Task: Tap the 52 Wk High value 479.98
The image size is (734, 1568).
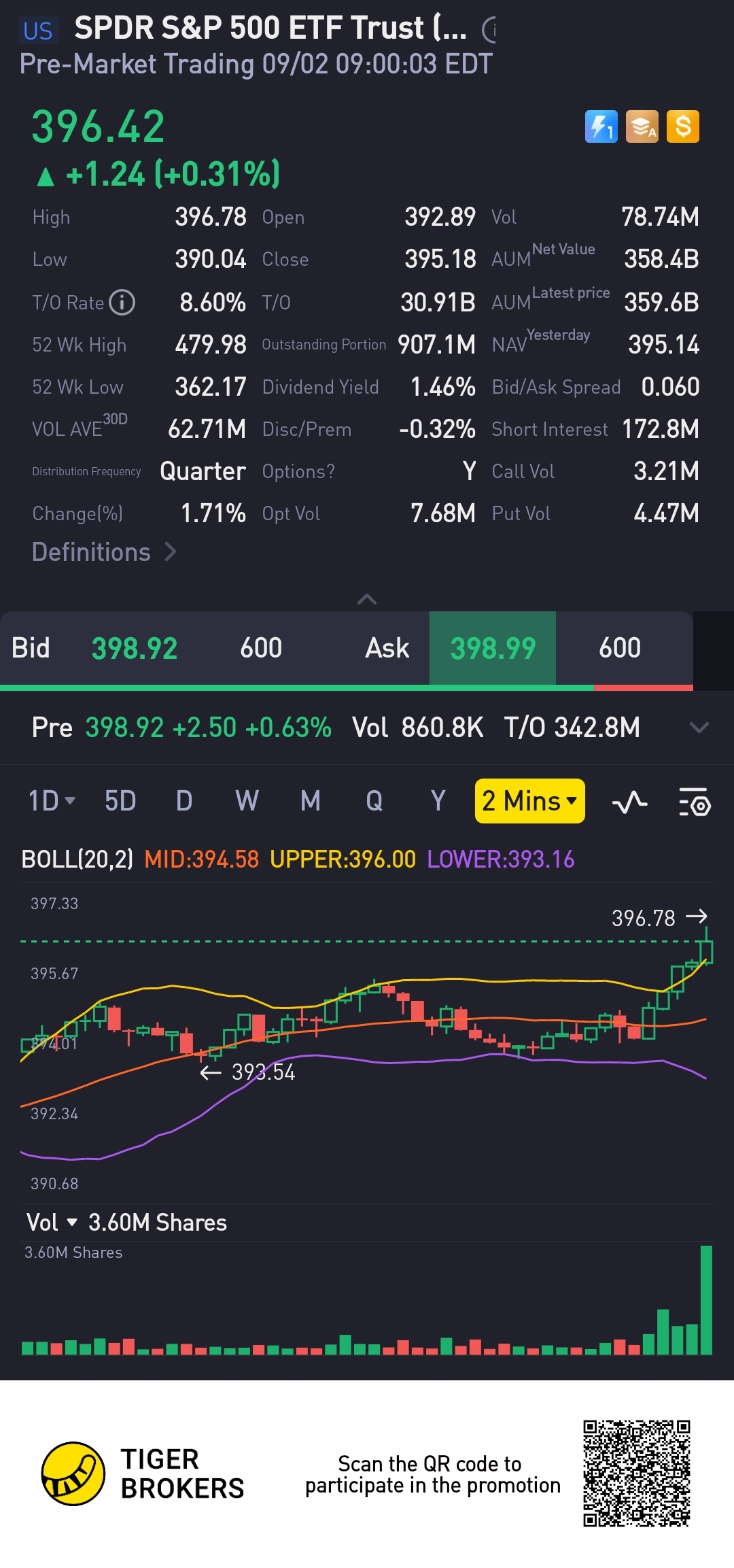Action: (211, 345)
